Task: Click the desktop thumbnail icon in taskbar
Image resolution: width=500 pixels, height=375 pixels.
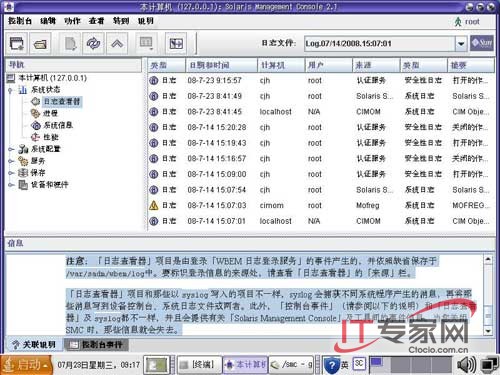Action: click(157, 365)
